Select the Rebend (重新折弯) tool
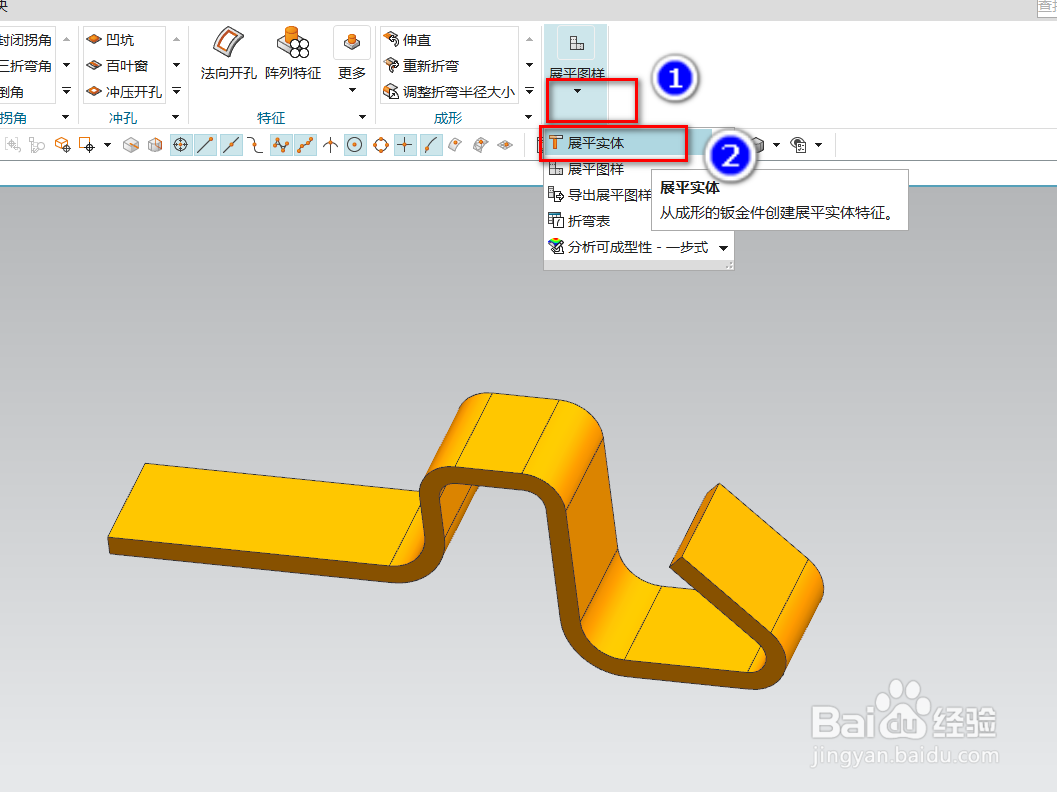Viewport: 1057px width, 792px height. (x=421, y=65)
